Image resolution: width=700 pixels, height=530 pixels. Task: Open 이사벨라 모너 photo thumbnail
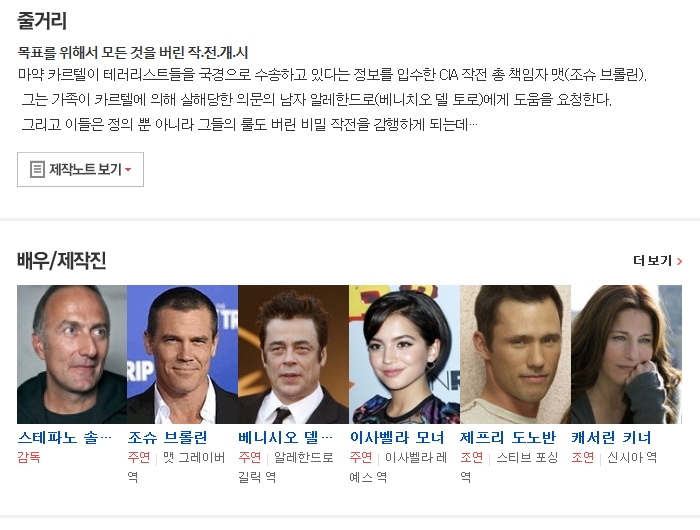coord(404,355)
